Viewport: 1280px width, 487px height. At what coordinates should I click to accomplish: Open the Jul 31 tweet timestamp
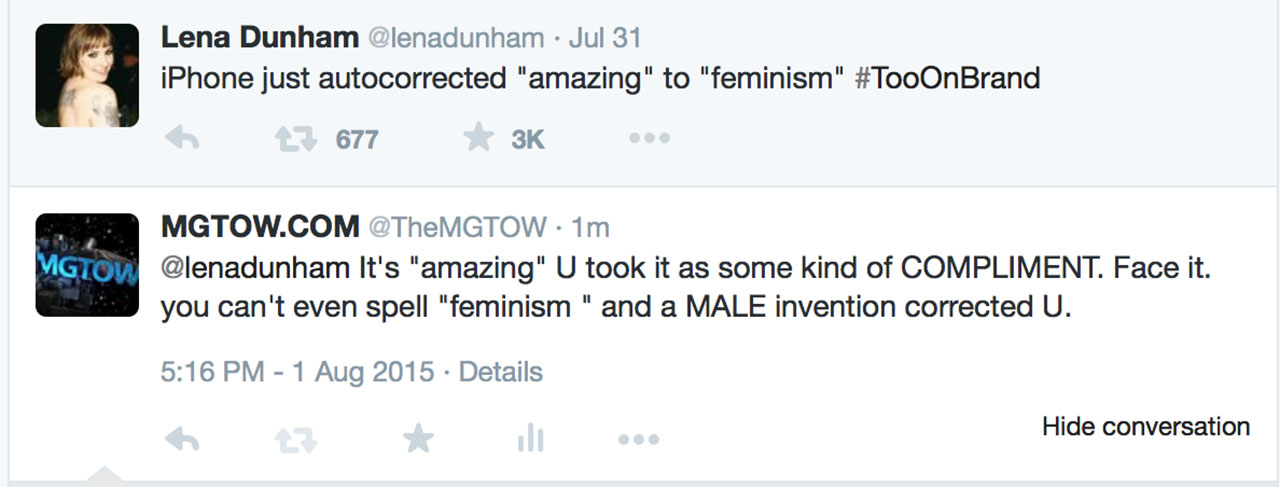pyautogui.click(x=604, y=39)
